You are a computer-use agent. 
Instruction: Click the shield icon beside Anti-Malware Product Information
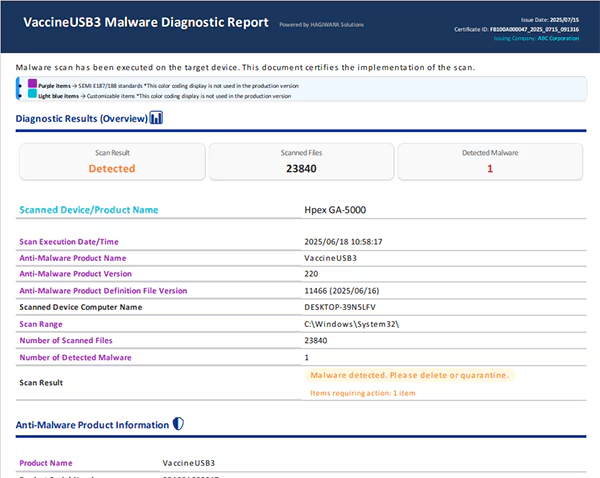[178, 425]
